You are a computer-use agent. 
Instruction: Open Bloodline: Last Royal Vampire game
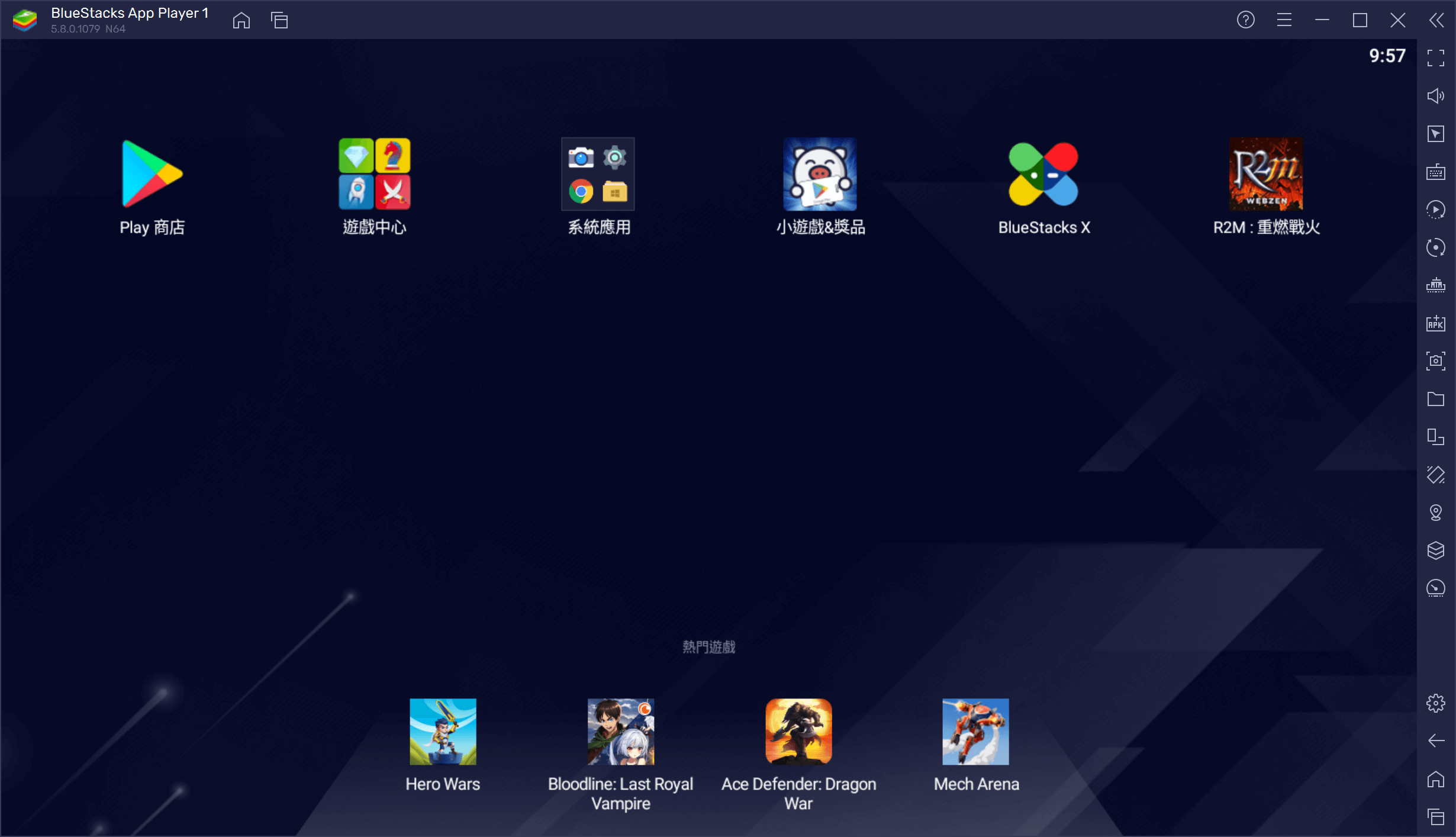[x=621, y=732]
